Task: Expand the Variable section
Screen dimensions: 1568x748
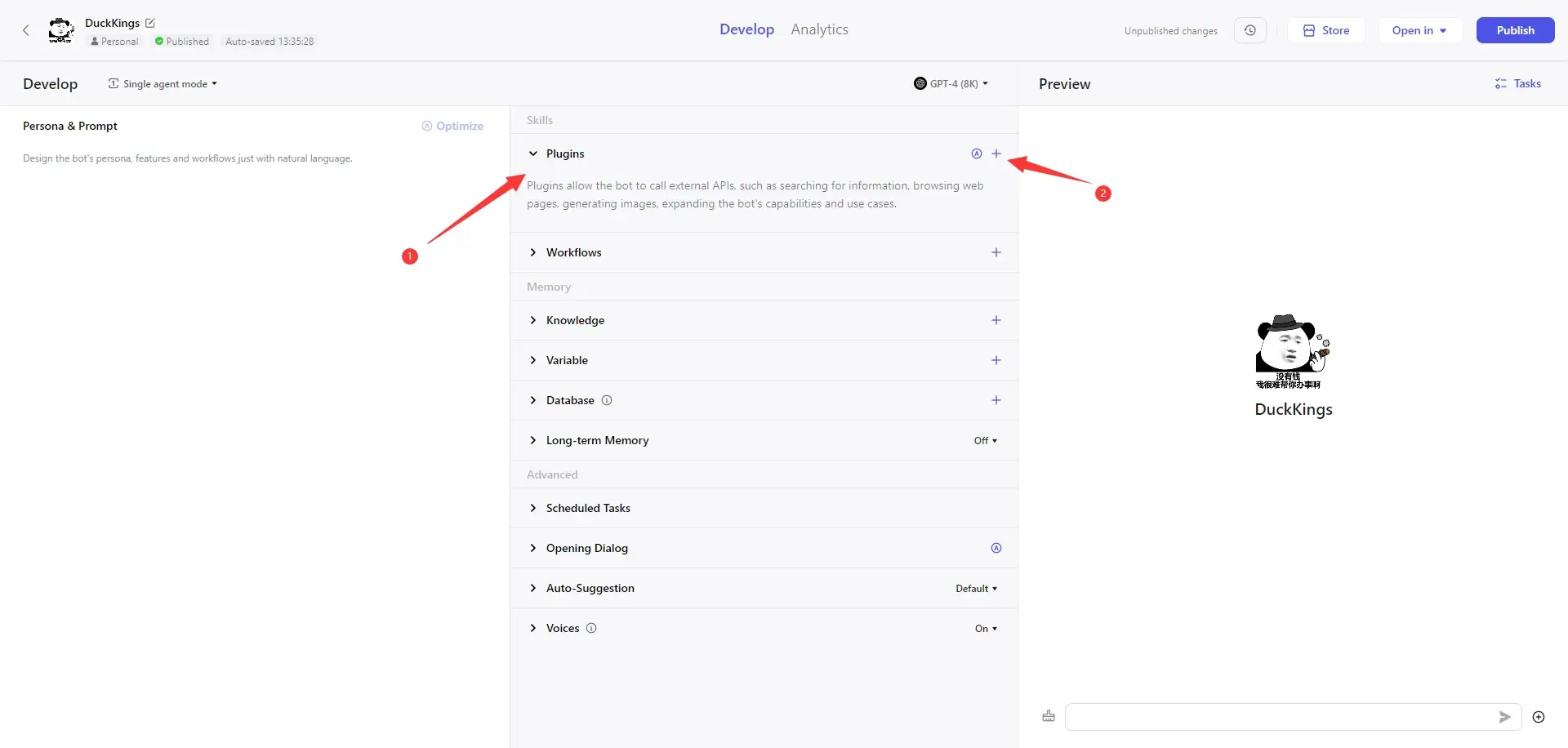Action: point(533,360)
